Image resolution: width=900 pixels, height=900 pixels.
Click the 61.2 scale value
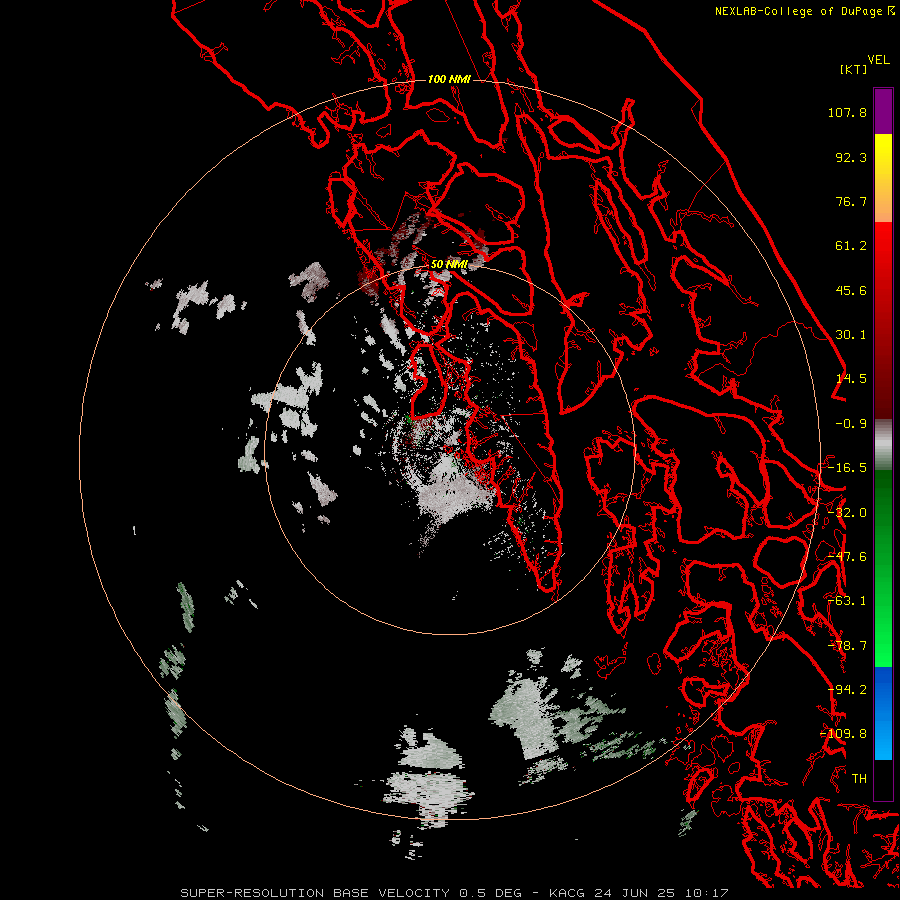point(851,246)
